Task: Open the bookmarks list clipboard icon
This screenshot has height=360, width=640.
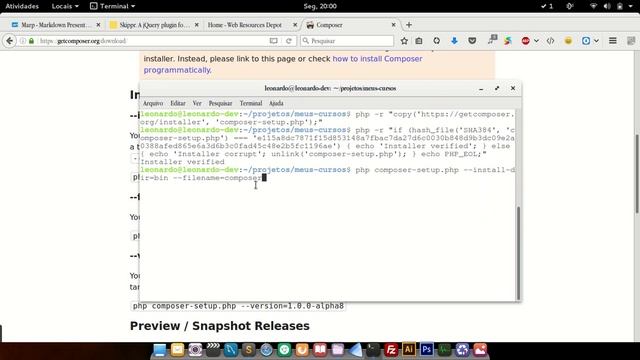Action: point(419,41)
